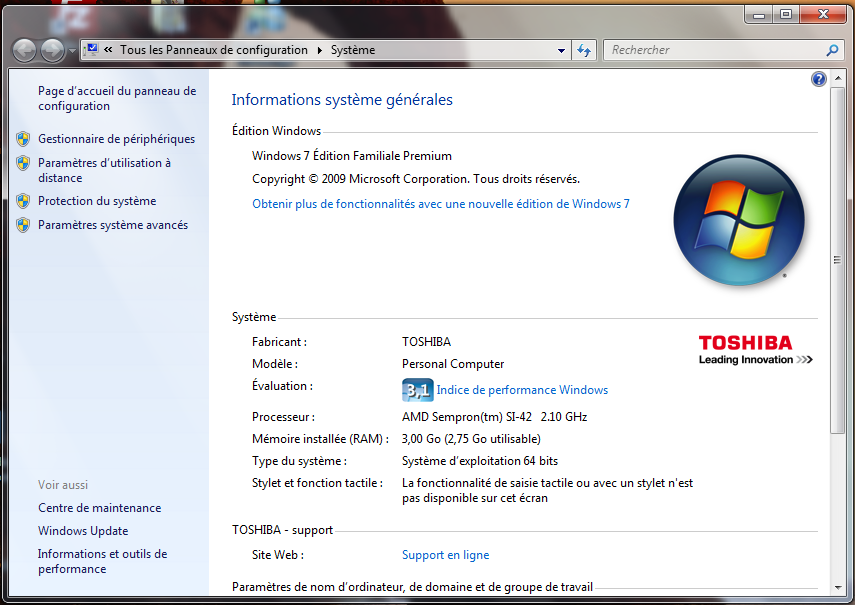The width and height of the screenshot is (855, 605).
Task: Click the magnifying glass search icon
Action: 832,50
